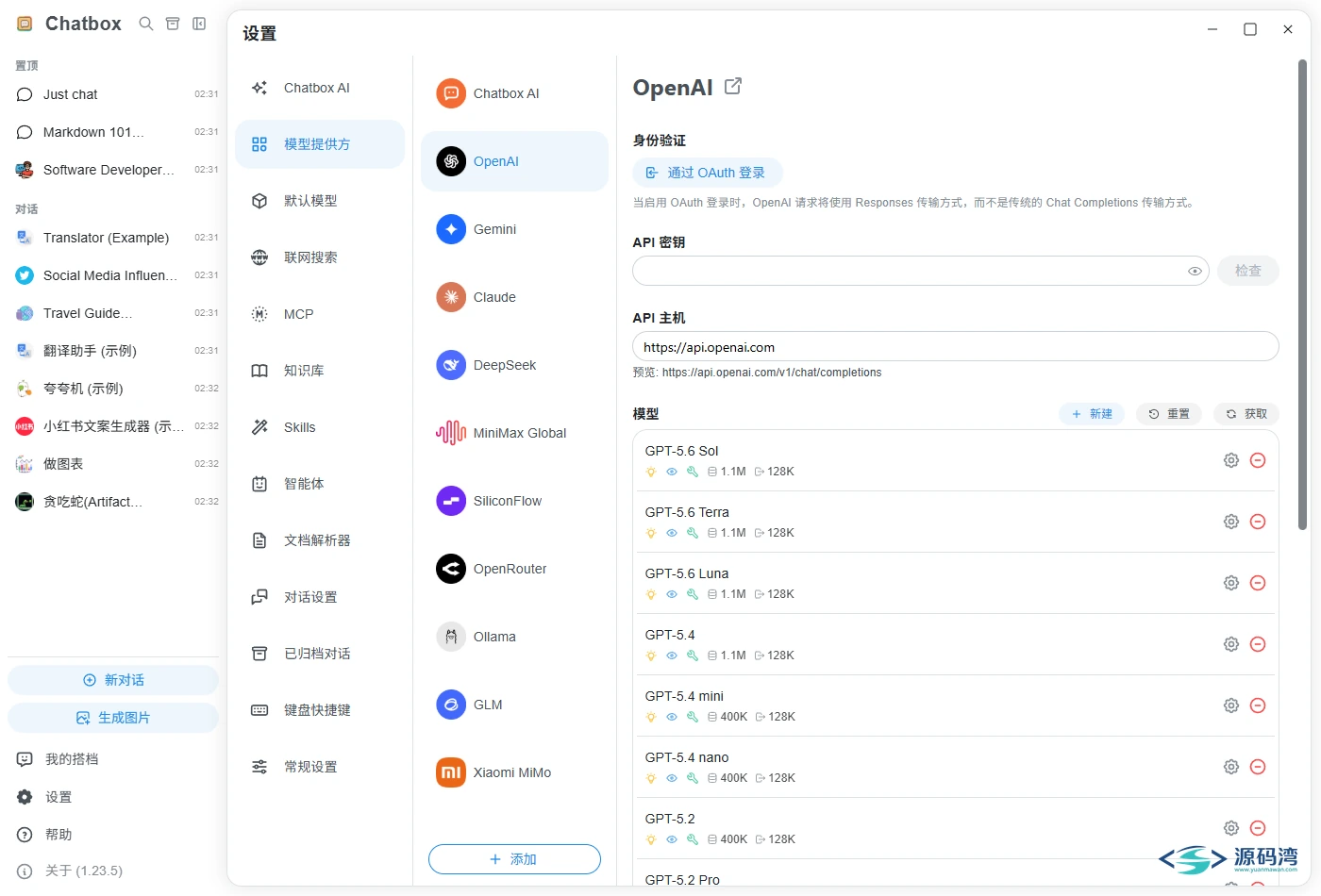Remove the GPT-5.4 nano model
The height and width of the screenshot is (896, 1321).
1258,767
